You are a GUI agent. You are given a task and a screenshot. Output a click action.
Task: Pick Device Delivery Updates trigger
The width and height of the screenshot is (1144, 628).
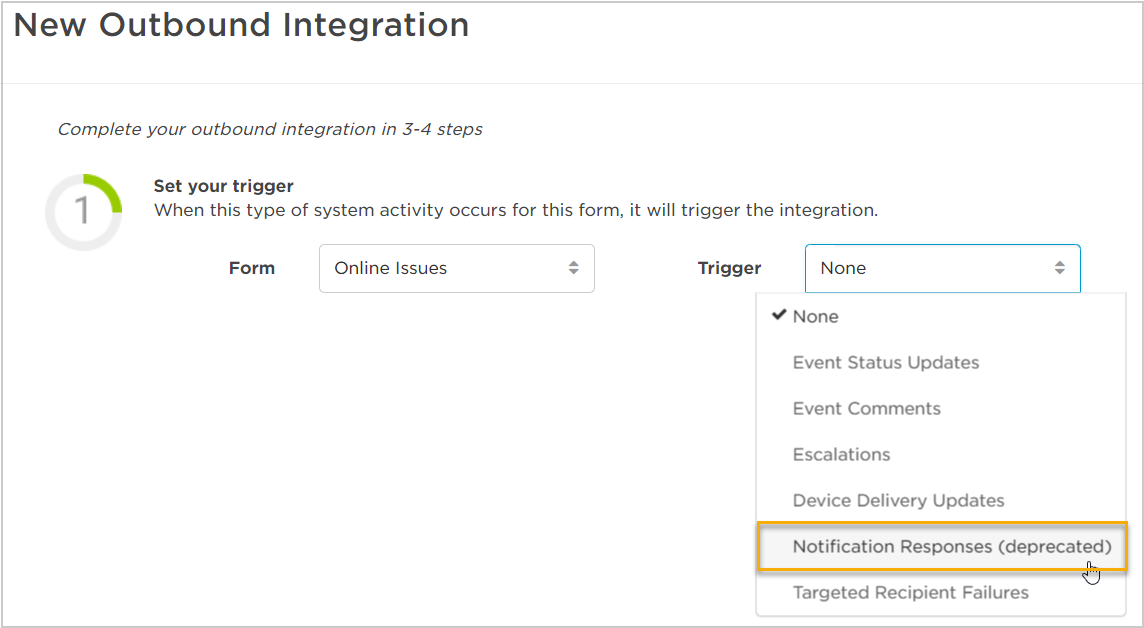pos(941,500)
